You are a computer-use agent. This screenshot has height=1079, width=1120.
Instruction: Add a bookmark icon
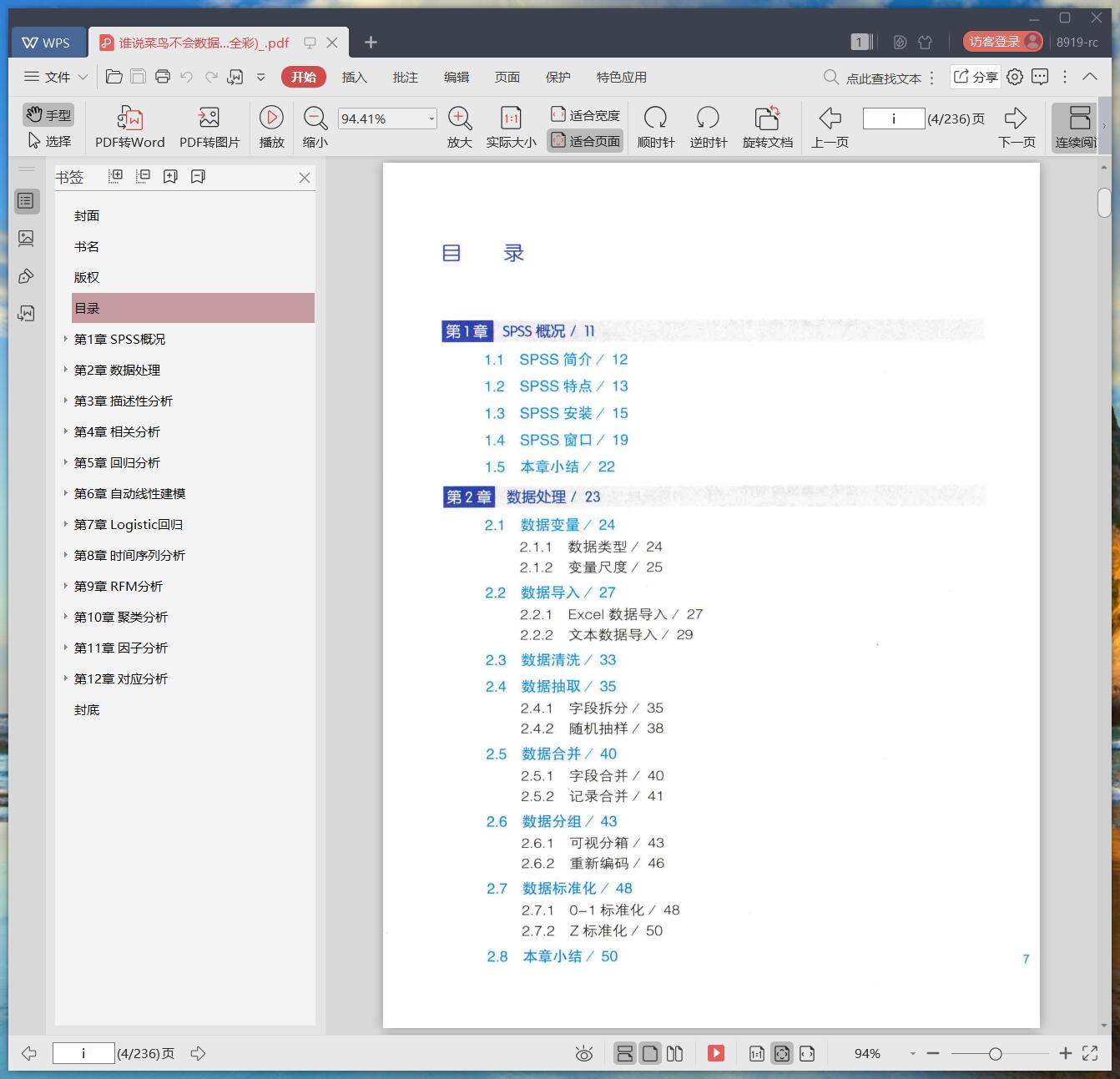click(171, 176)
